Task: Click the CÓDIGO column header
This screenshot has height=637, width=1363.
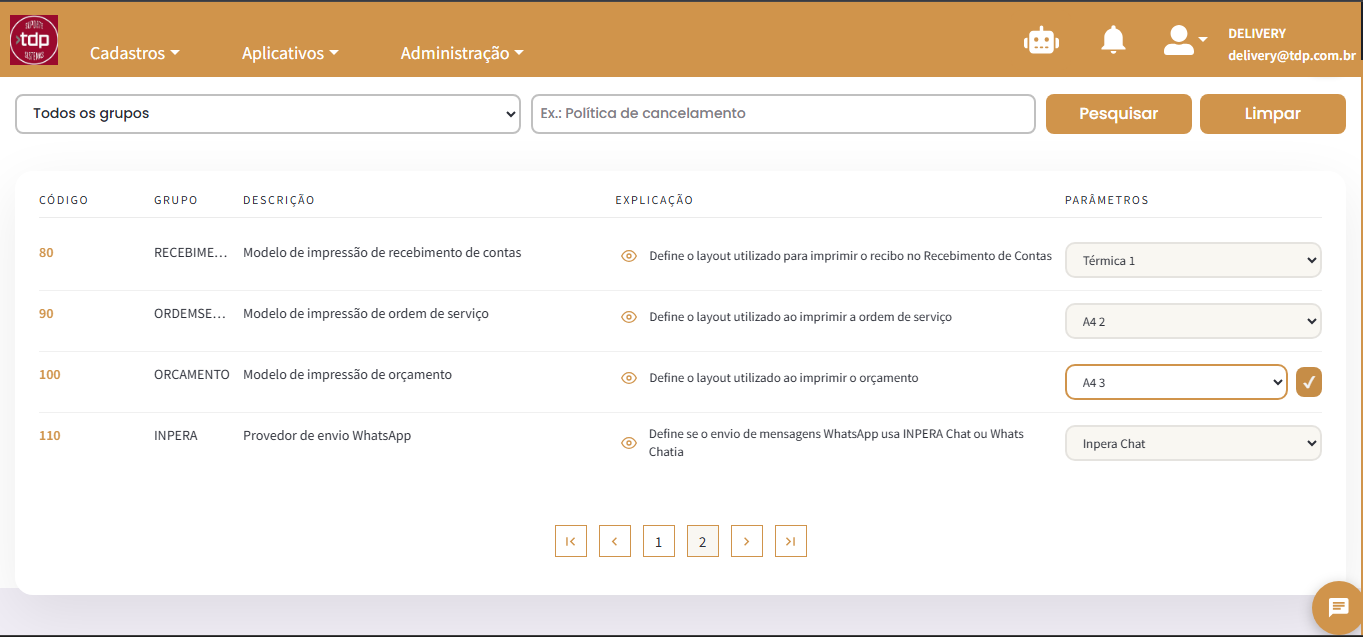Action: pos(64,200)
